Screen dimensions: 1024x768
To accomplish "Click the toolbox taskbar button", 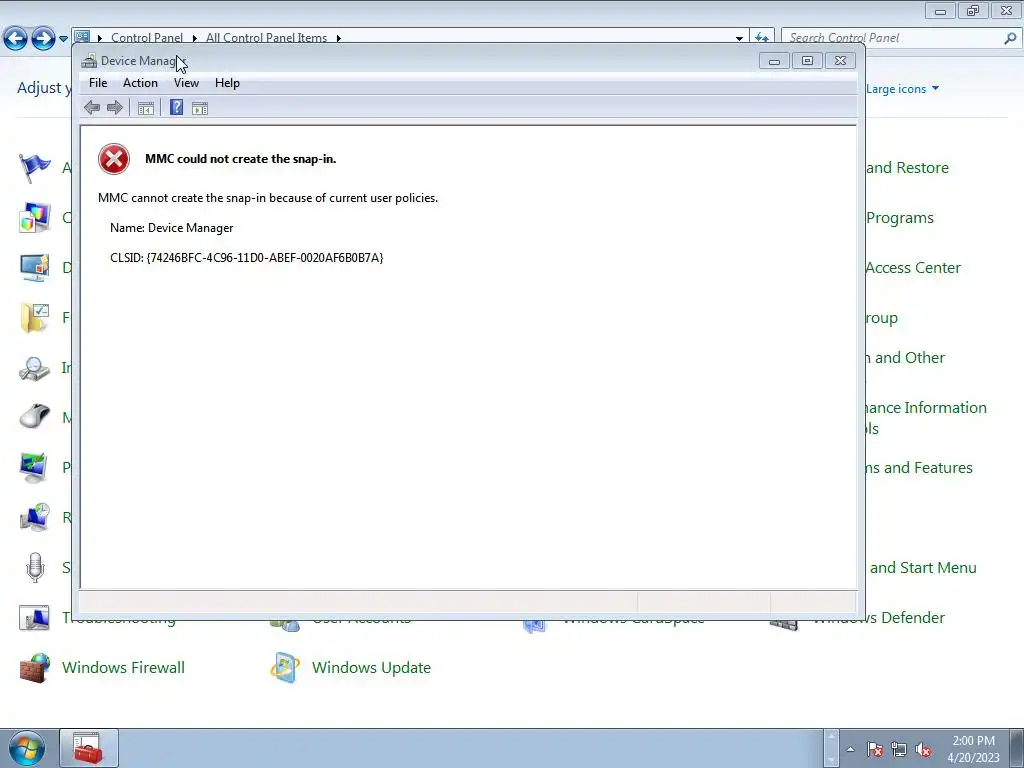I will tap(89, 748).
